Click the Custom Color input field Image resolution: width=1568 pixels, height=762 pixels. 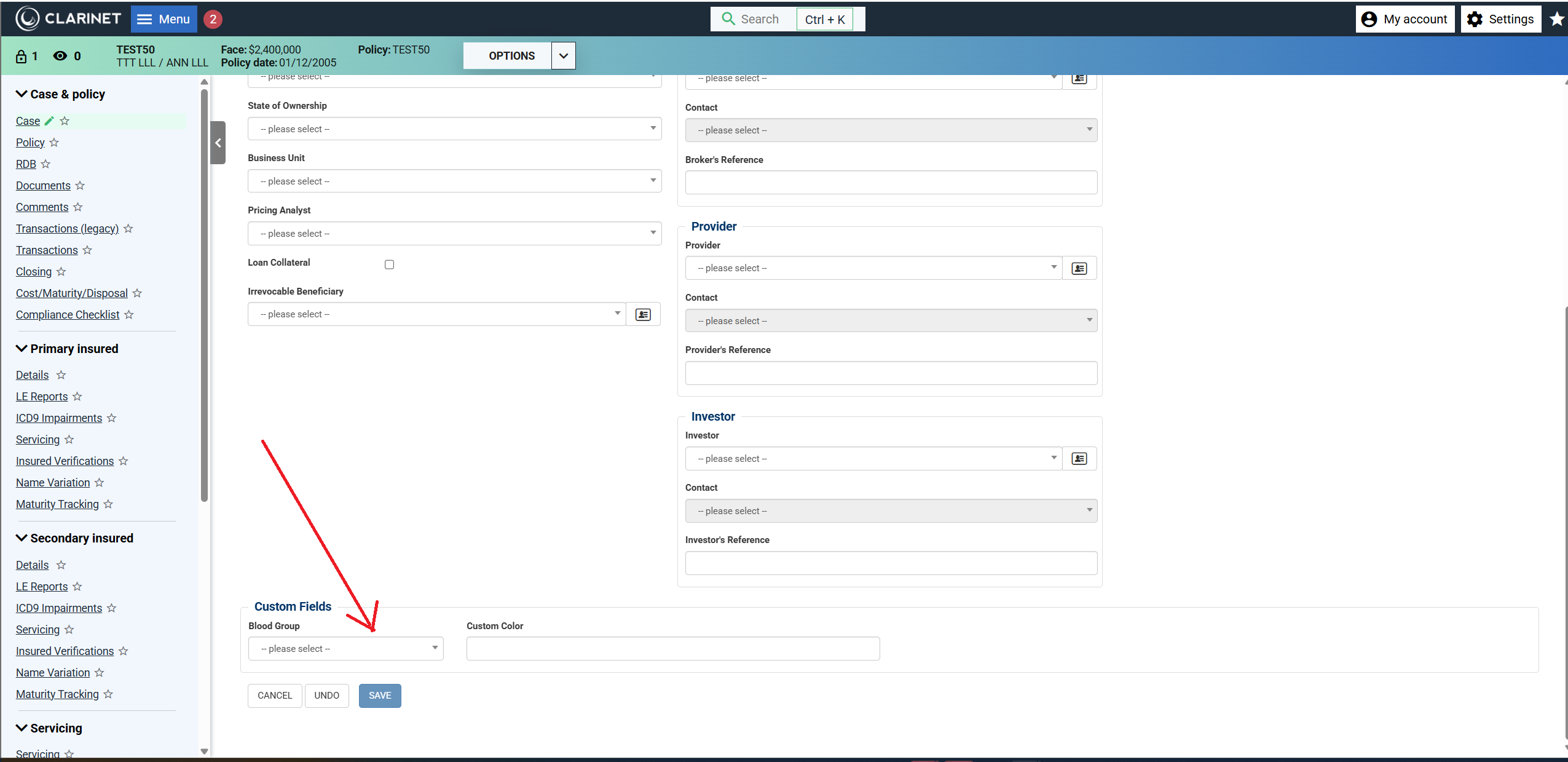672,648
